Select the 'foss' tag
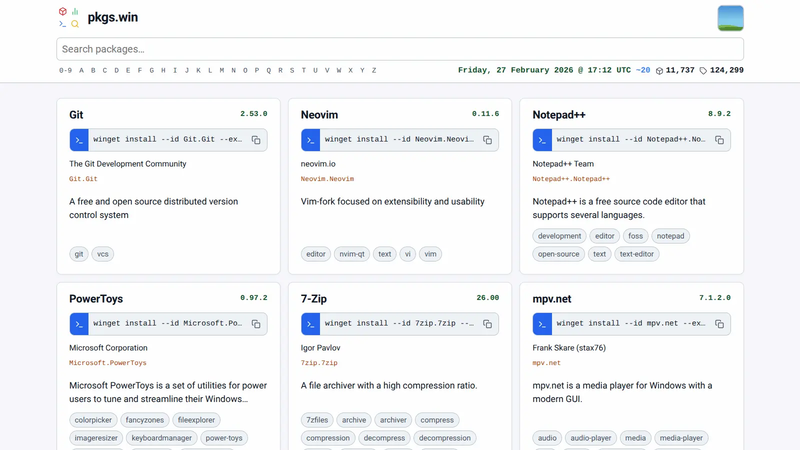This screenshot has width=800, height=450. 635,236
